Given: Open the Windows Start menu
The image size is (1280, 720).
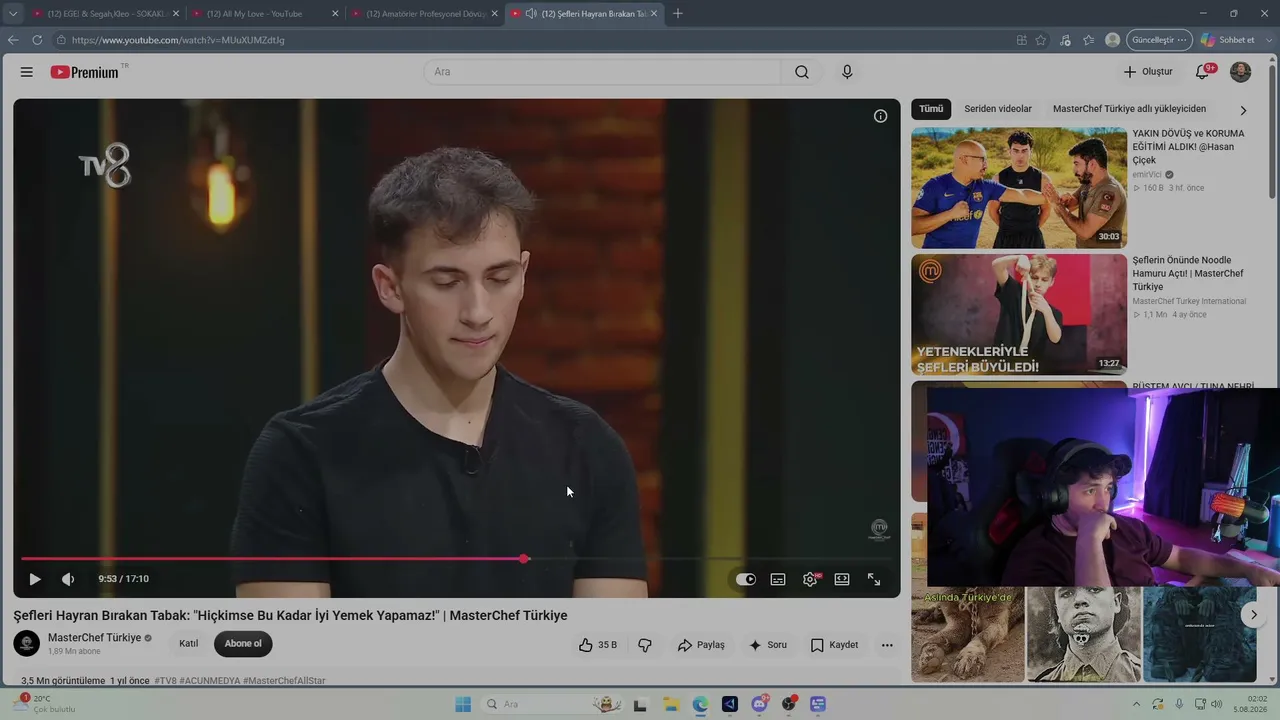Looking at the screenshot, I should [x=463, y=704].
